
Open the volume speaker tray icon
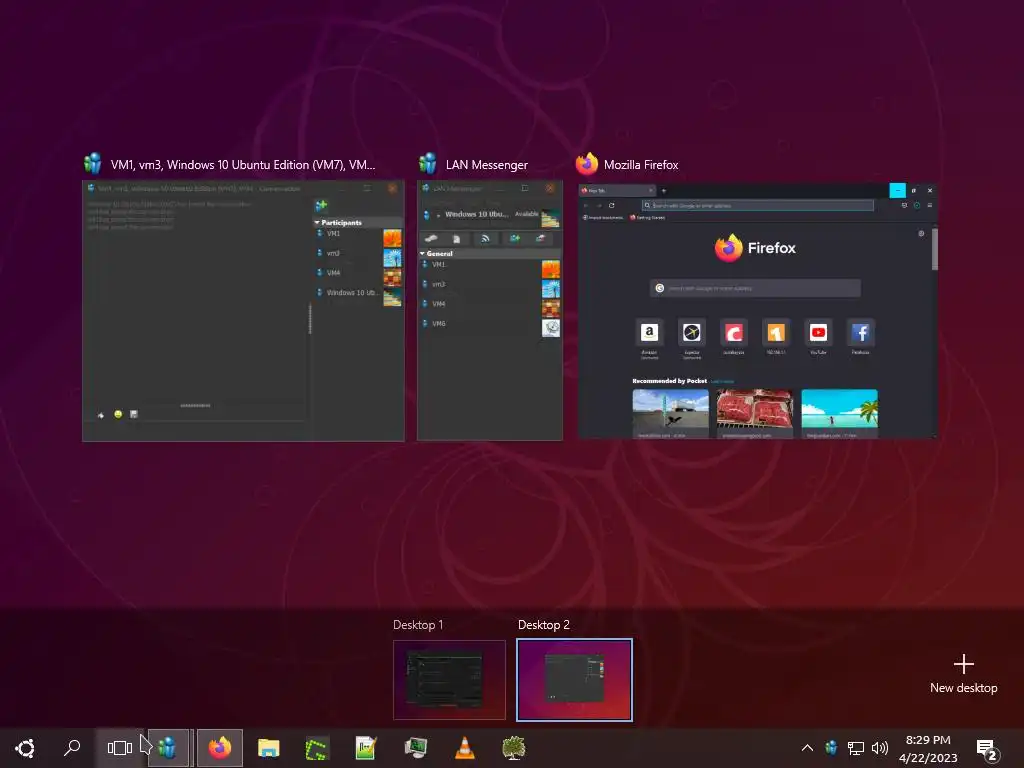coord(880,748)
